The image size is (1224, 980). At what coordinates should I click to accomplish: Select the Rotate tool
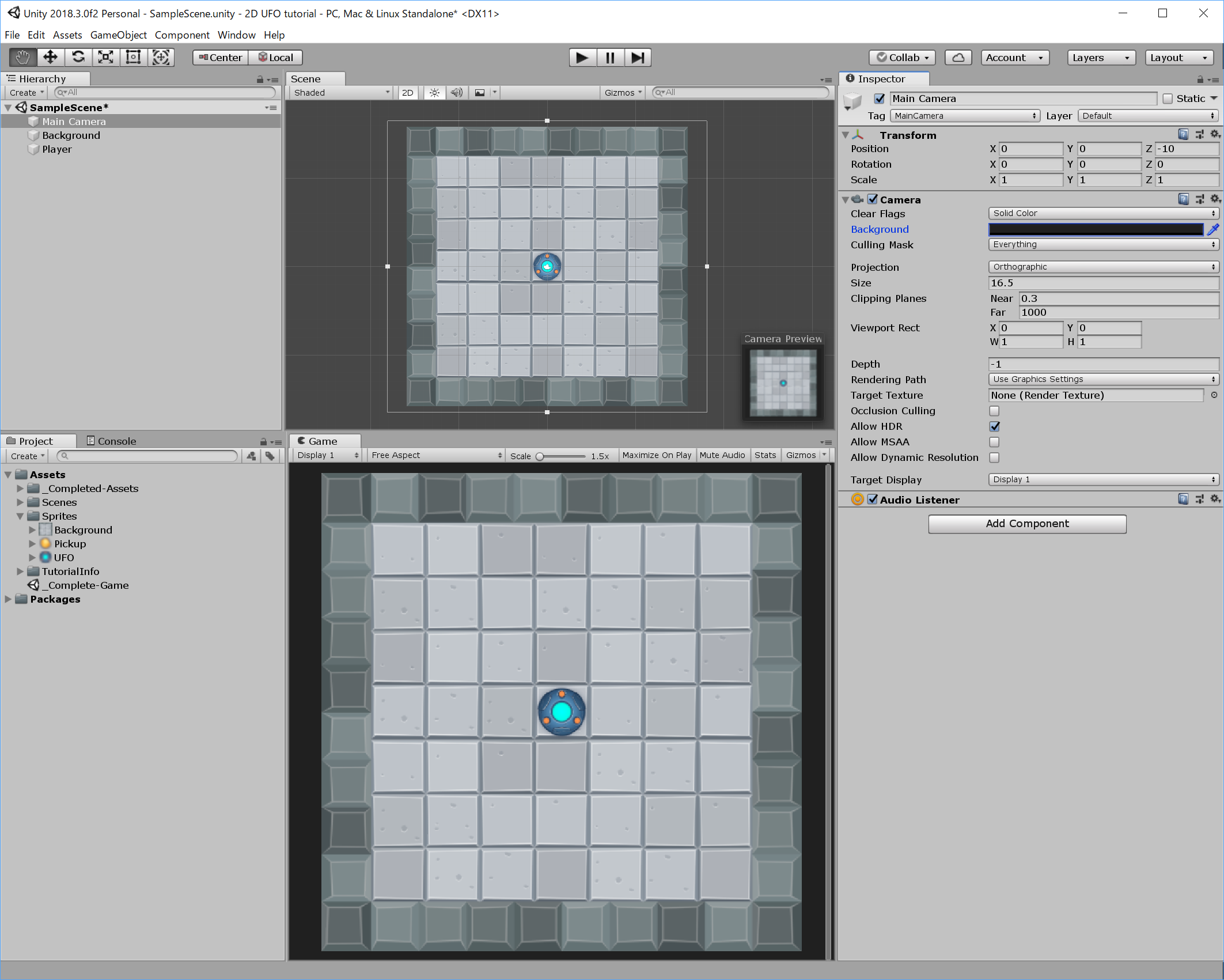pos(78,57)
